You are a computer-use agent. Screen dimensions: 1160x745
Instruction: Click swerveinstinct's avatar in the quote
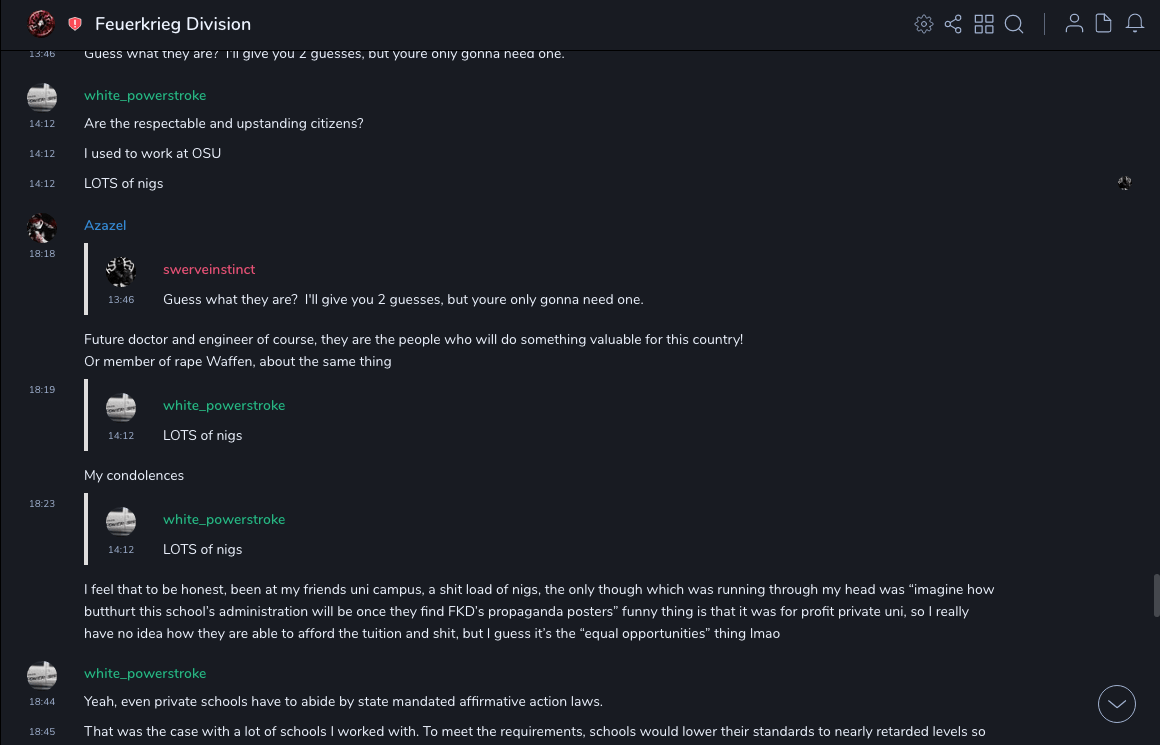[121, 271]
